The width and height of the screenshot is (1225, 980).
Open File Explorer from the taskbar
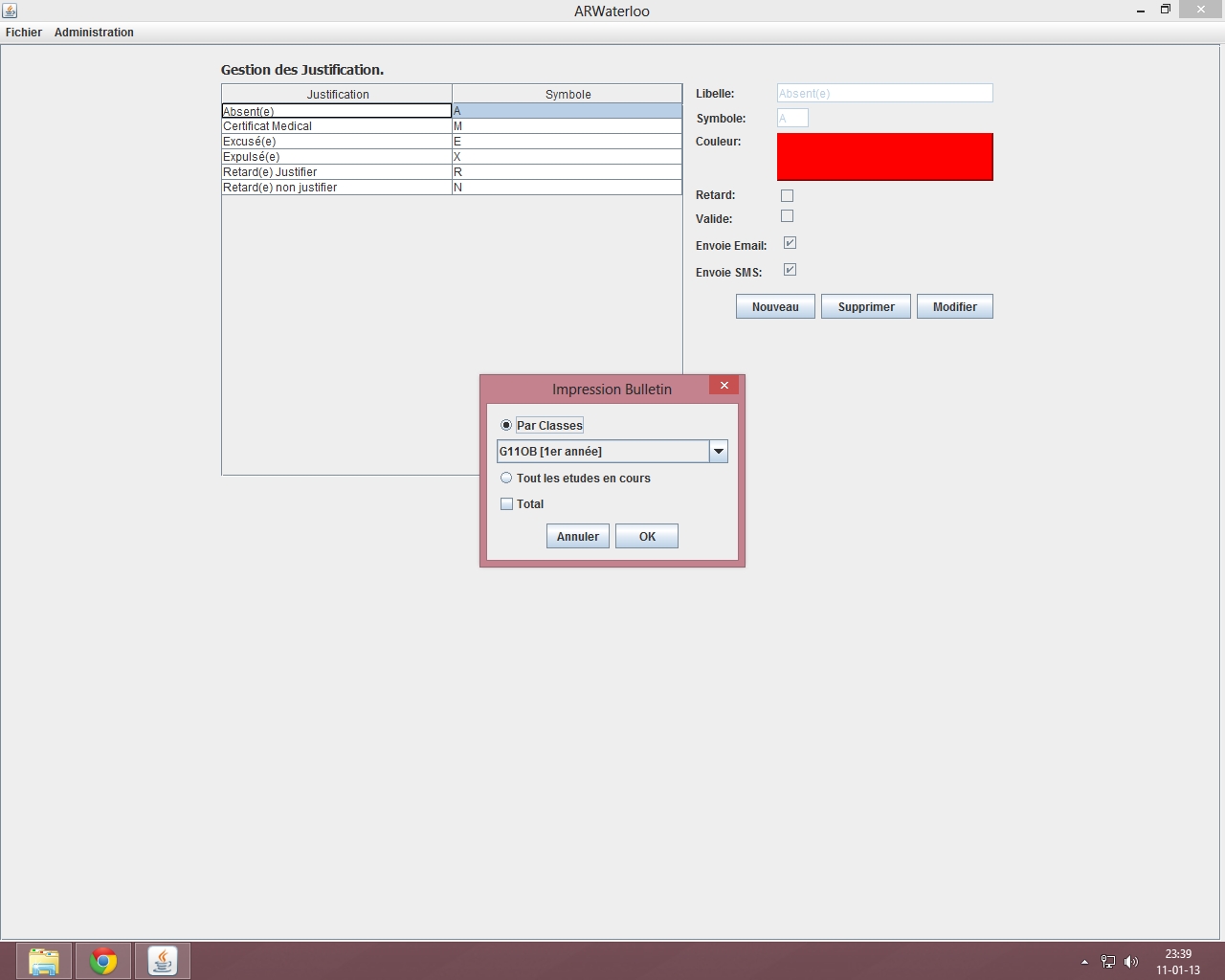tap(44, 961)
